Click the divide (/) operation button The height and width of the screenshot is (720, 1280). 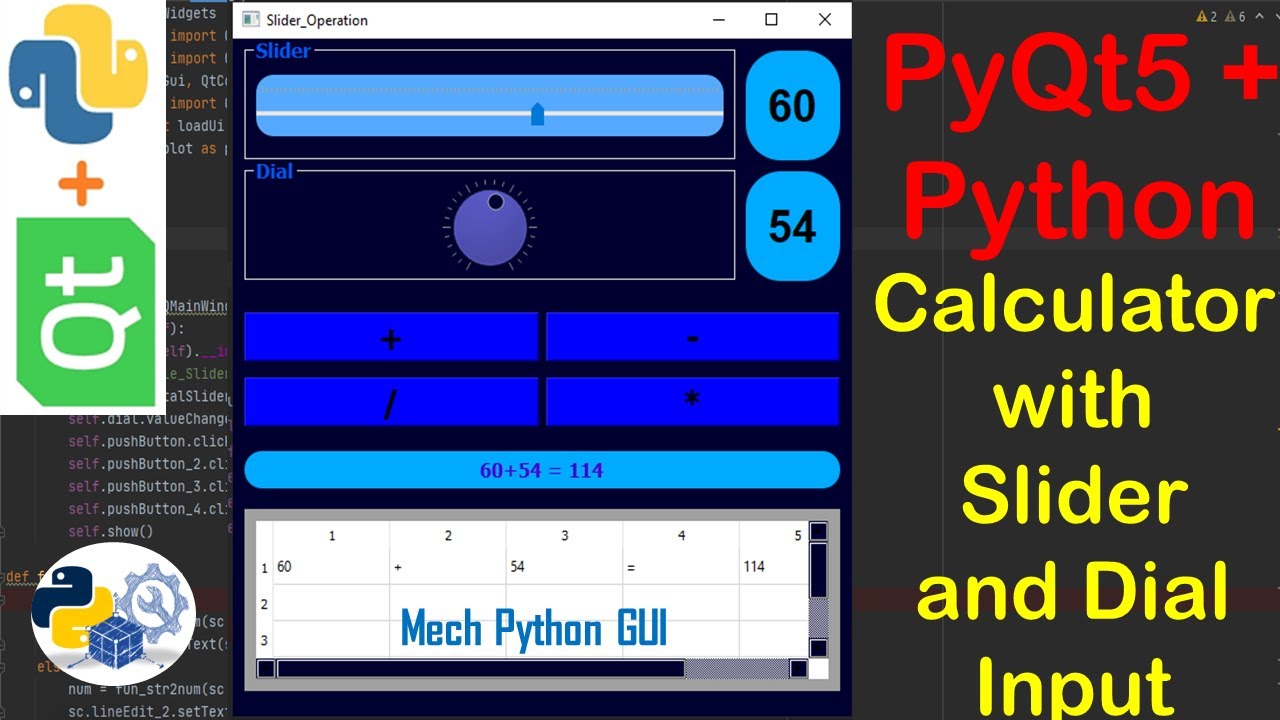tap(391, 402)
